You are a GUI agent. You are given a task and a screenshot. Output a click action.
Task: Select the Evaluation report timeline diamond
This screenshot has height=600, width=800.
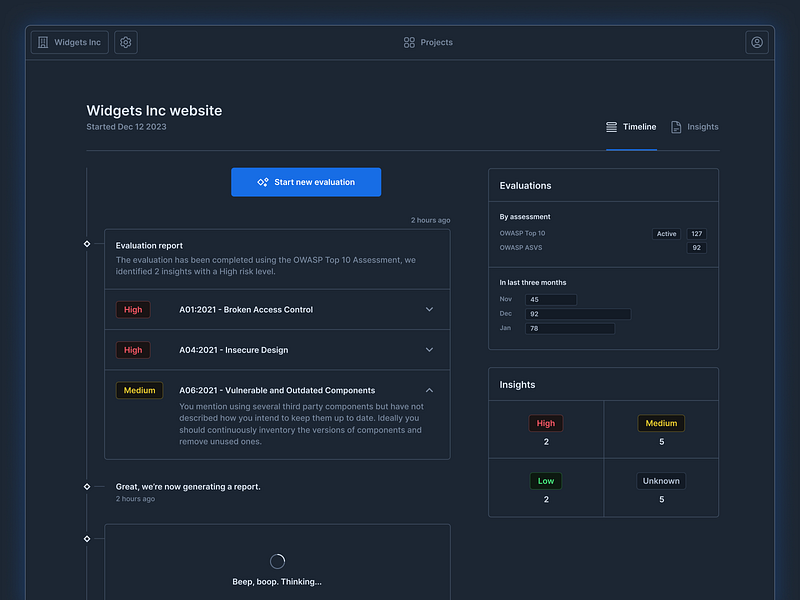87,244
